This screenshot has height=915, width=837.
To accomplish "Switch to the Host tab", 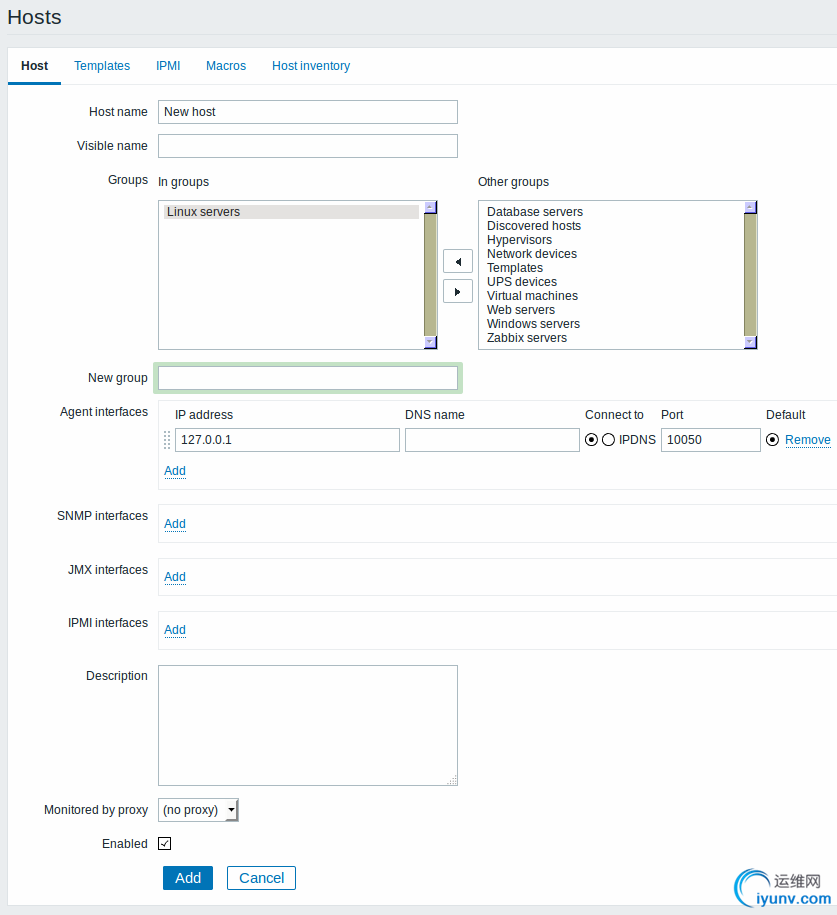I will tap(34, 66).
